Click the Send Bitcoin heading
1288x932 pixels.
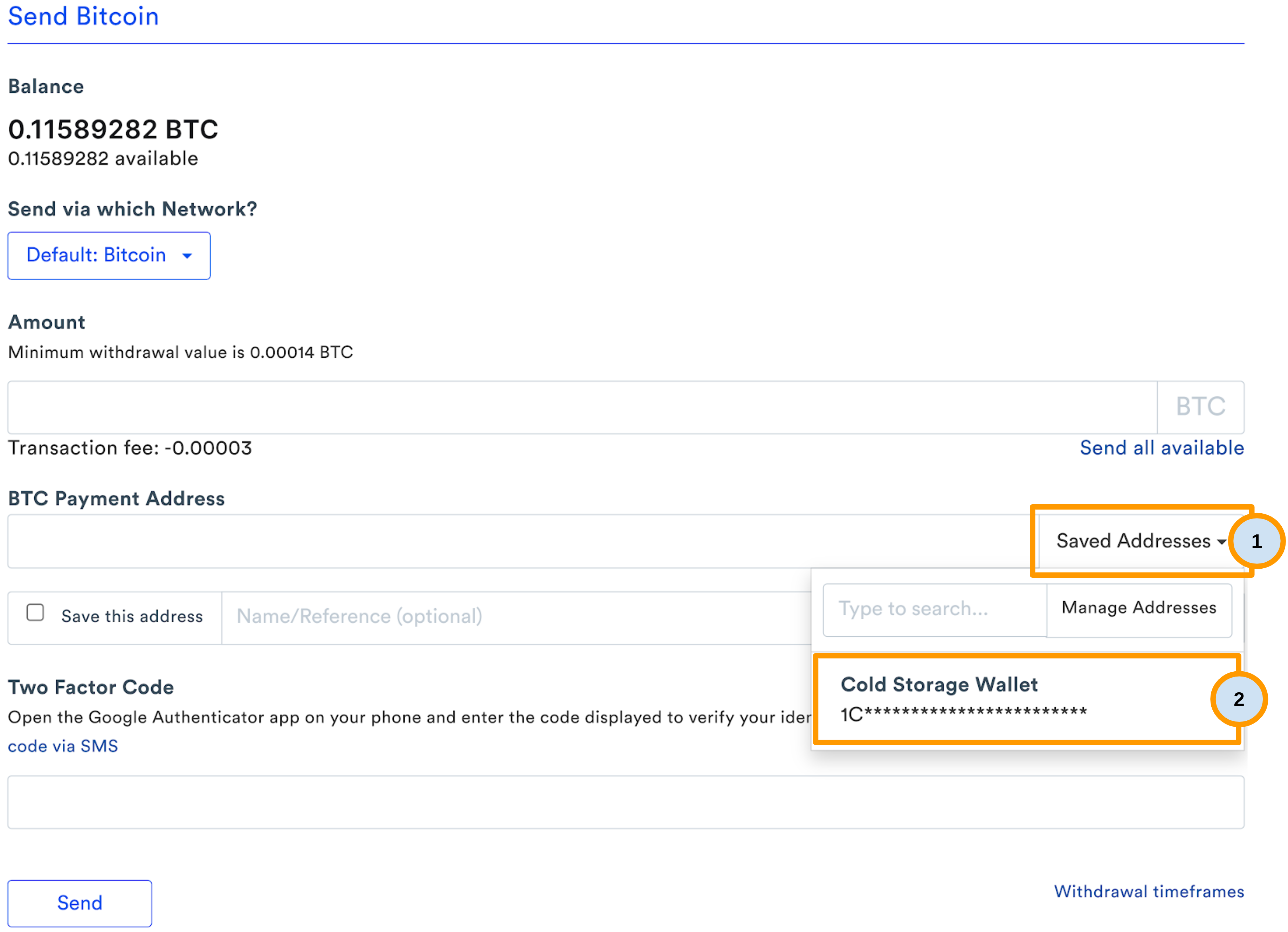click(83, 16)
